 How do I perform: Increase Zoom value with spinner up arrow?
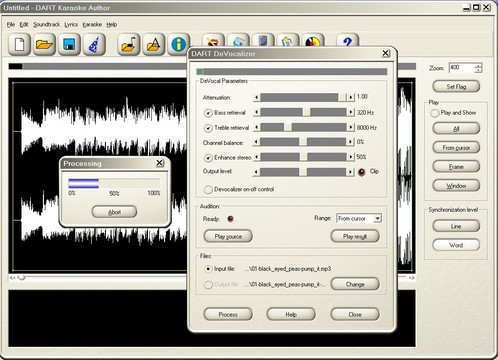pos(478,66)
